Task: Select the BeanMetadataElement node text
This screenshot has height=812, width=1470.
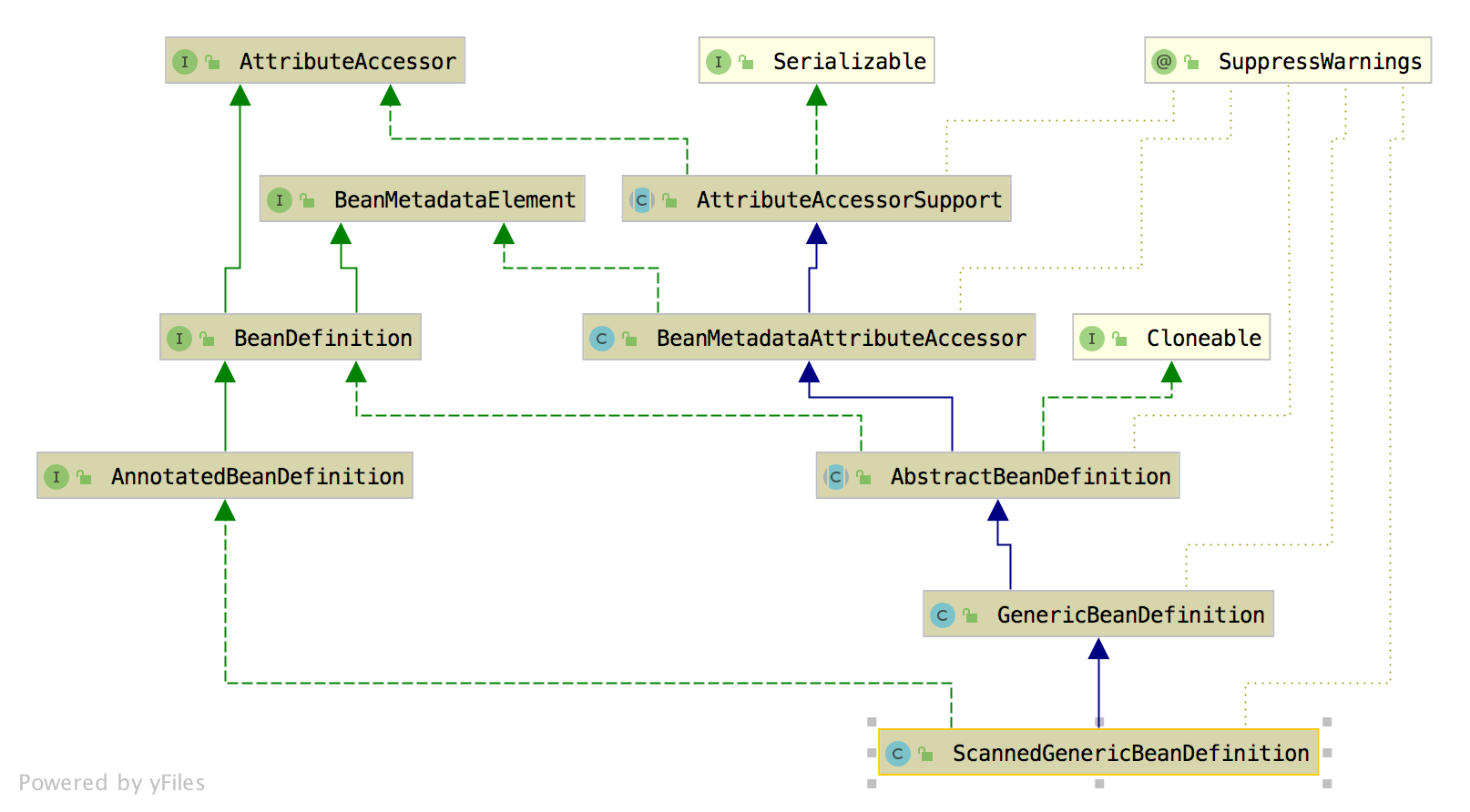Action: point(454,199)
